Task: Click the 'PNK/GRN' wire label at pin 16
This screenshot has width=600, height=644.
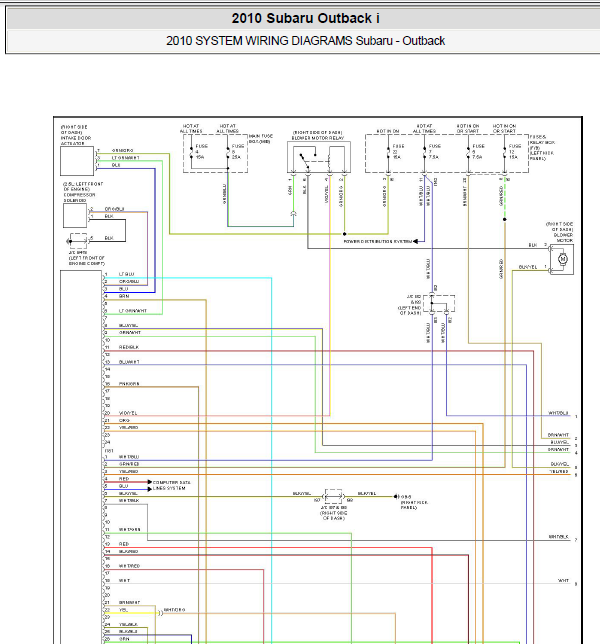Action: click(129, 384)
